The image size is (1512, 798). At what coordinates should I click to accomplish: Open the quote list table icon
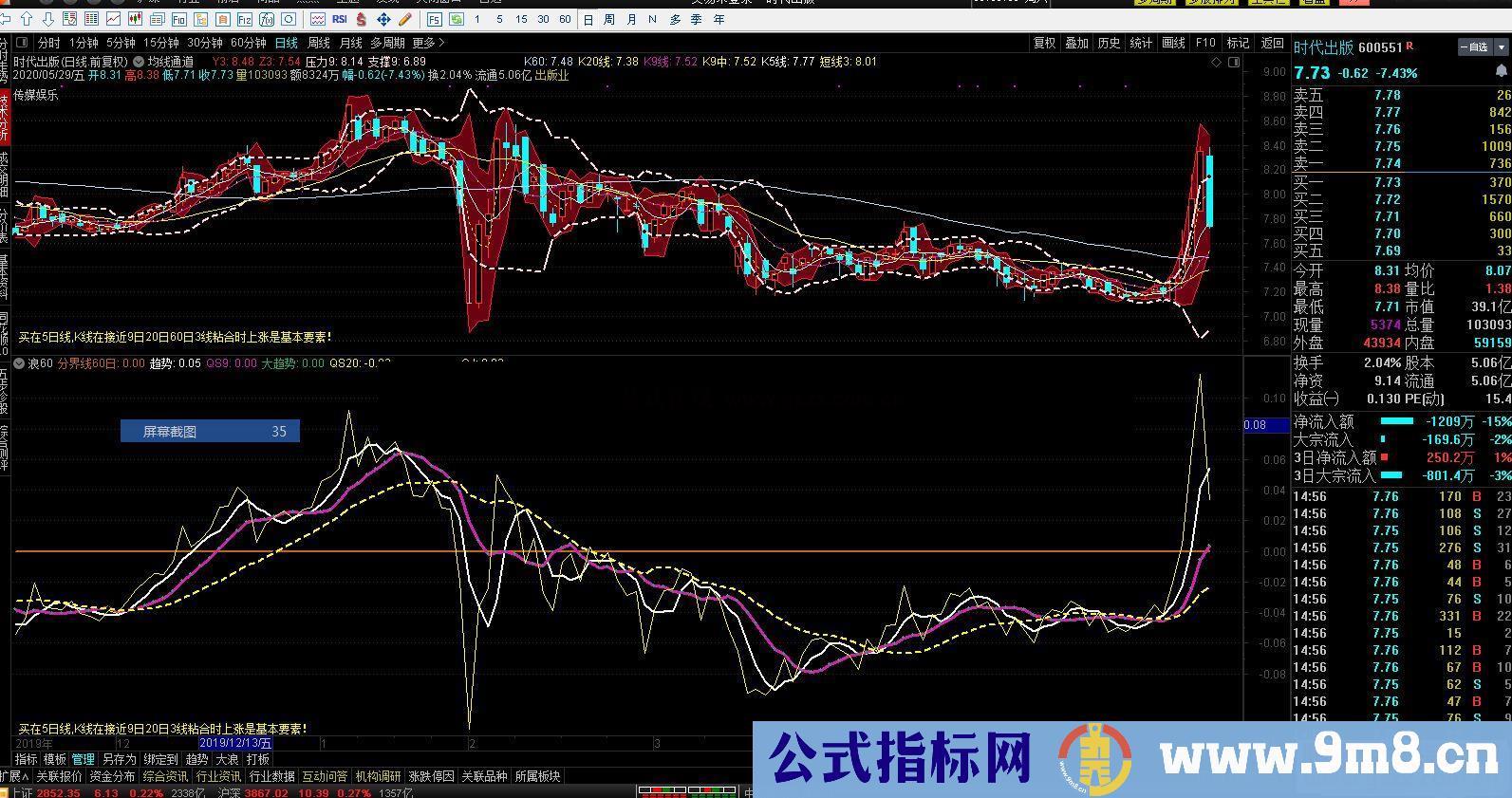coord(91,19)
